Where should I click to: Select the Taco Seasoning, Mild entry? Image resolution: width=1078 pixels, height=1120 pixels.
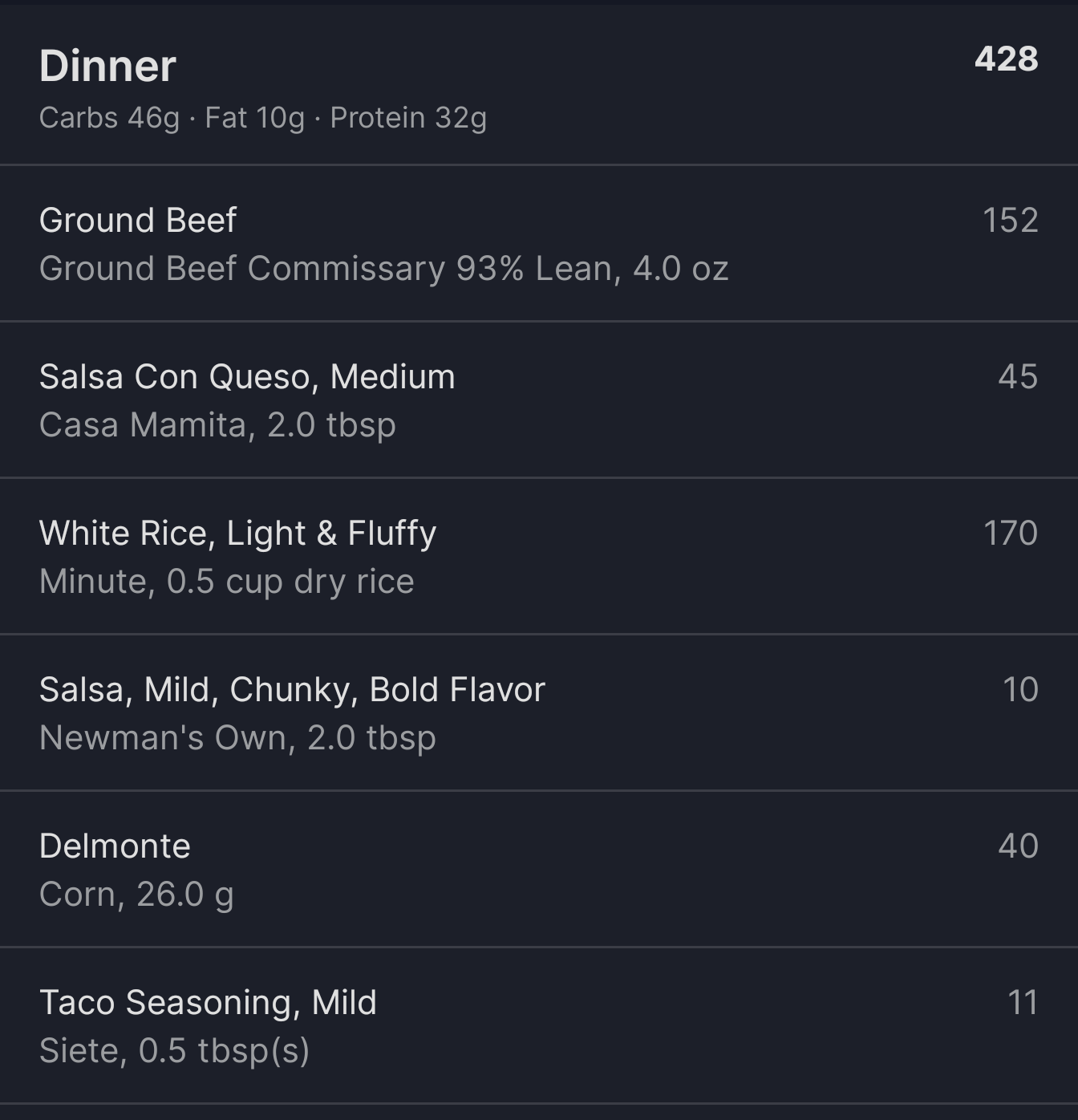(x=539, y=1025)
